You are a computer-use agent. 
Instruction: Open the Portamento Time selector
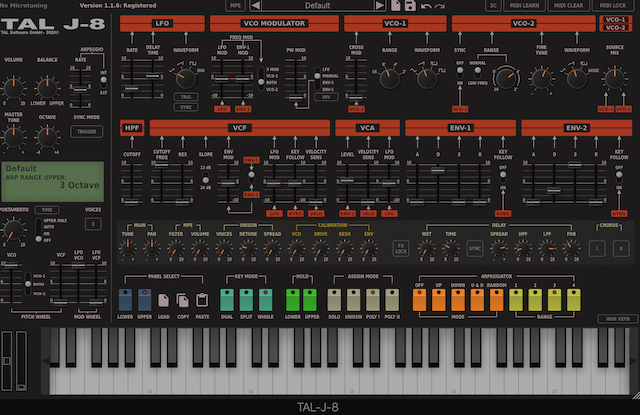point(47,210)
